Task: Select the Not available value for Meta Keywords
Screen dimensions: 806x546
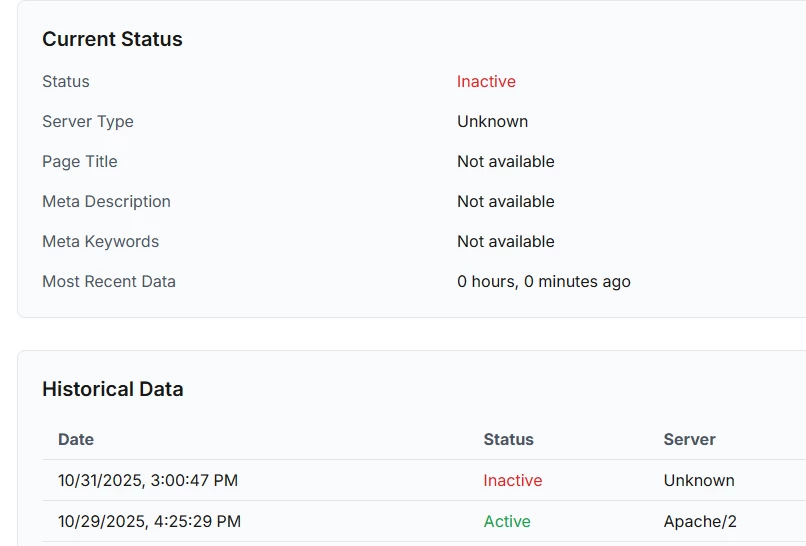Action: click(505, 242)
